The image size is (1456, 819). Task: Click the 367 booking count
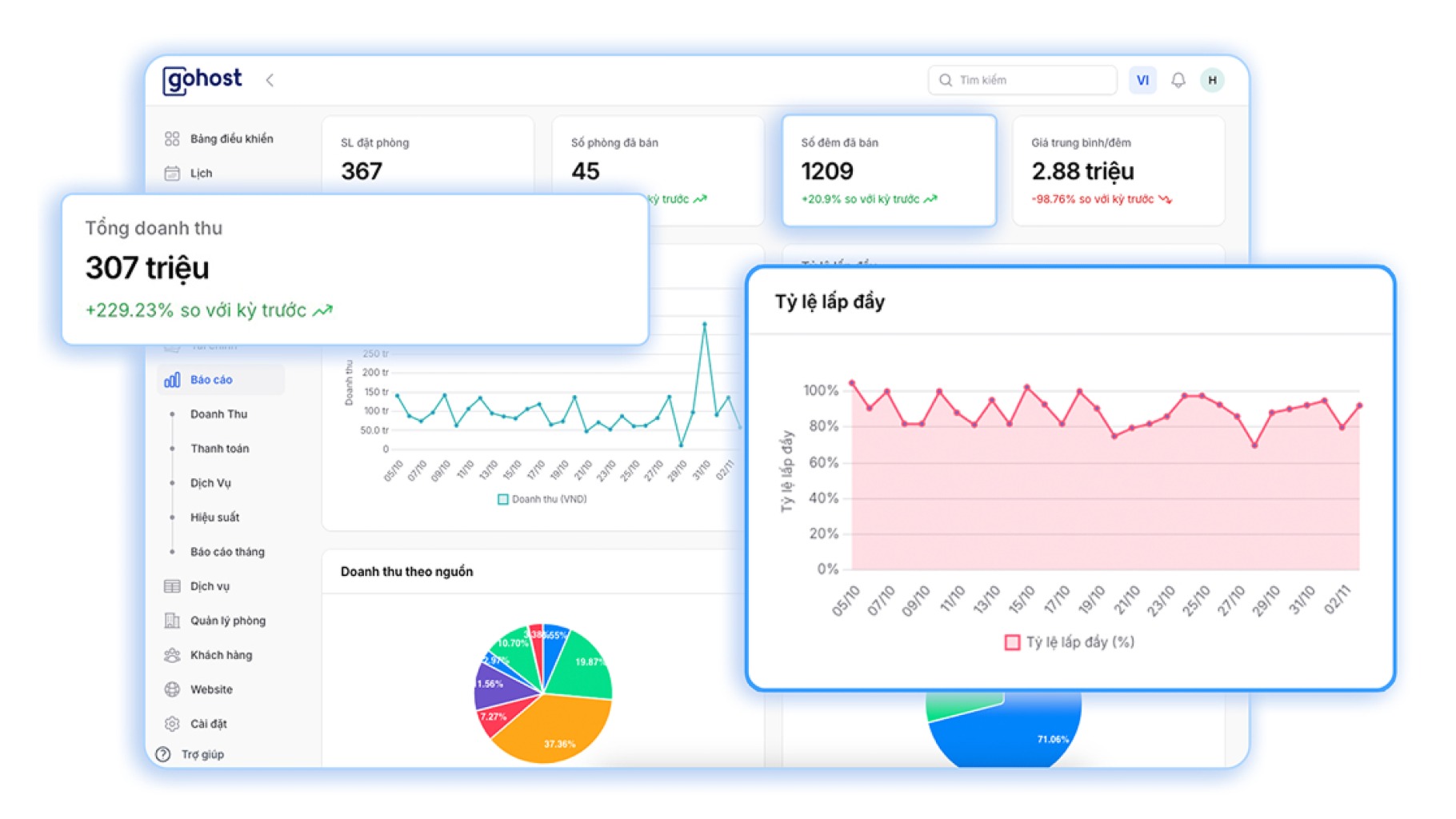click(362, 171)
